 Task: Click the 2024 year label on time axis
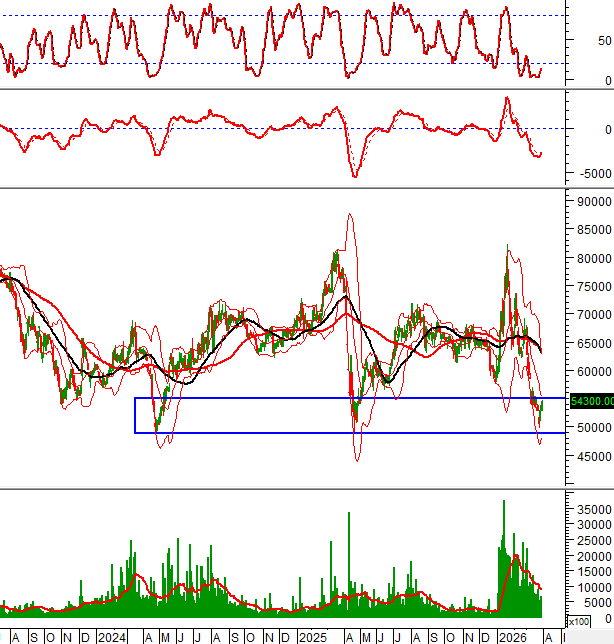[111, 637]
